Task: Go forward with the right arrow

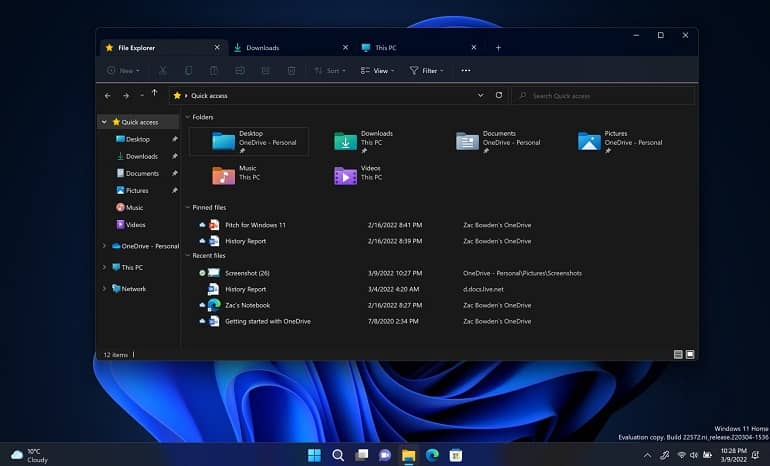Action: coord(126,96)
